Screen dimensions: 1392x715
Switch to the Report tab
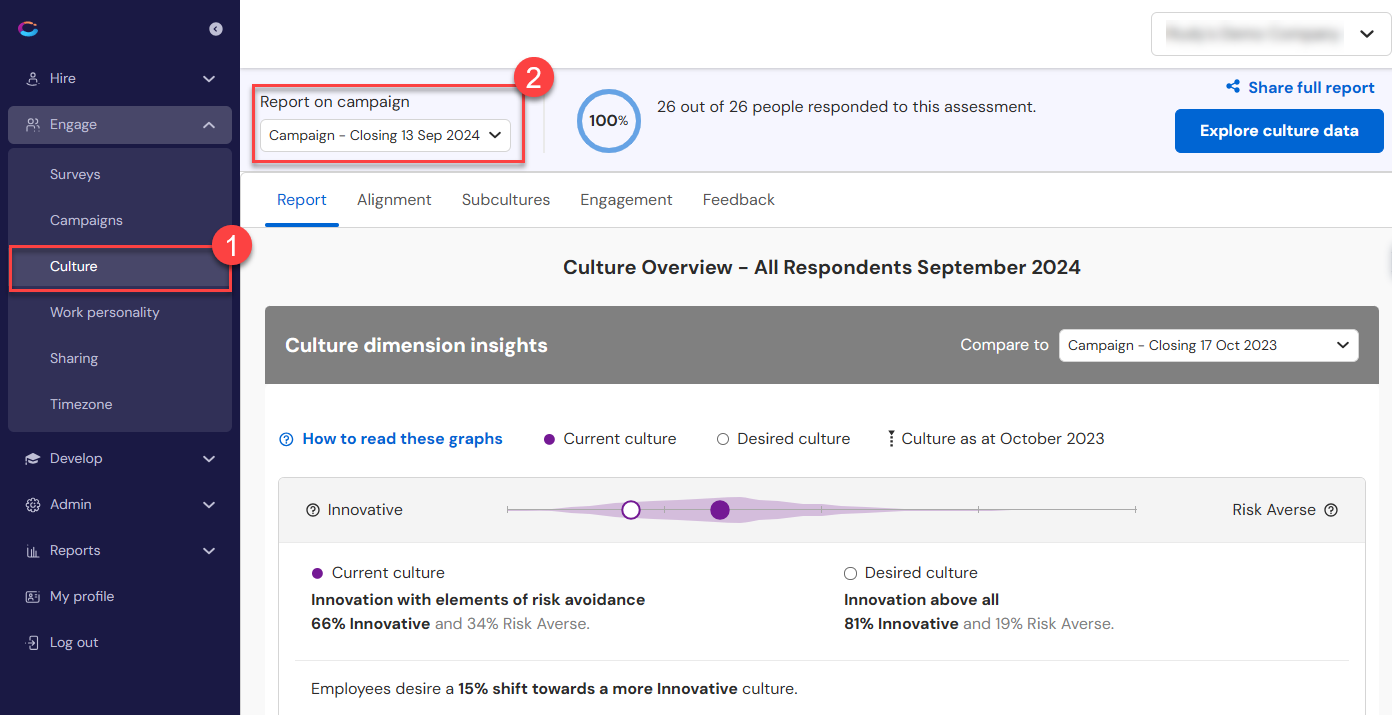click(x=302, y=200)
